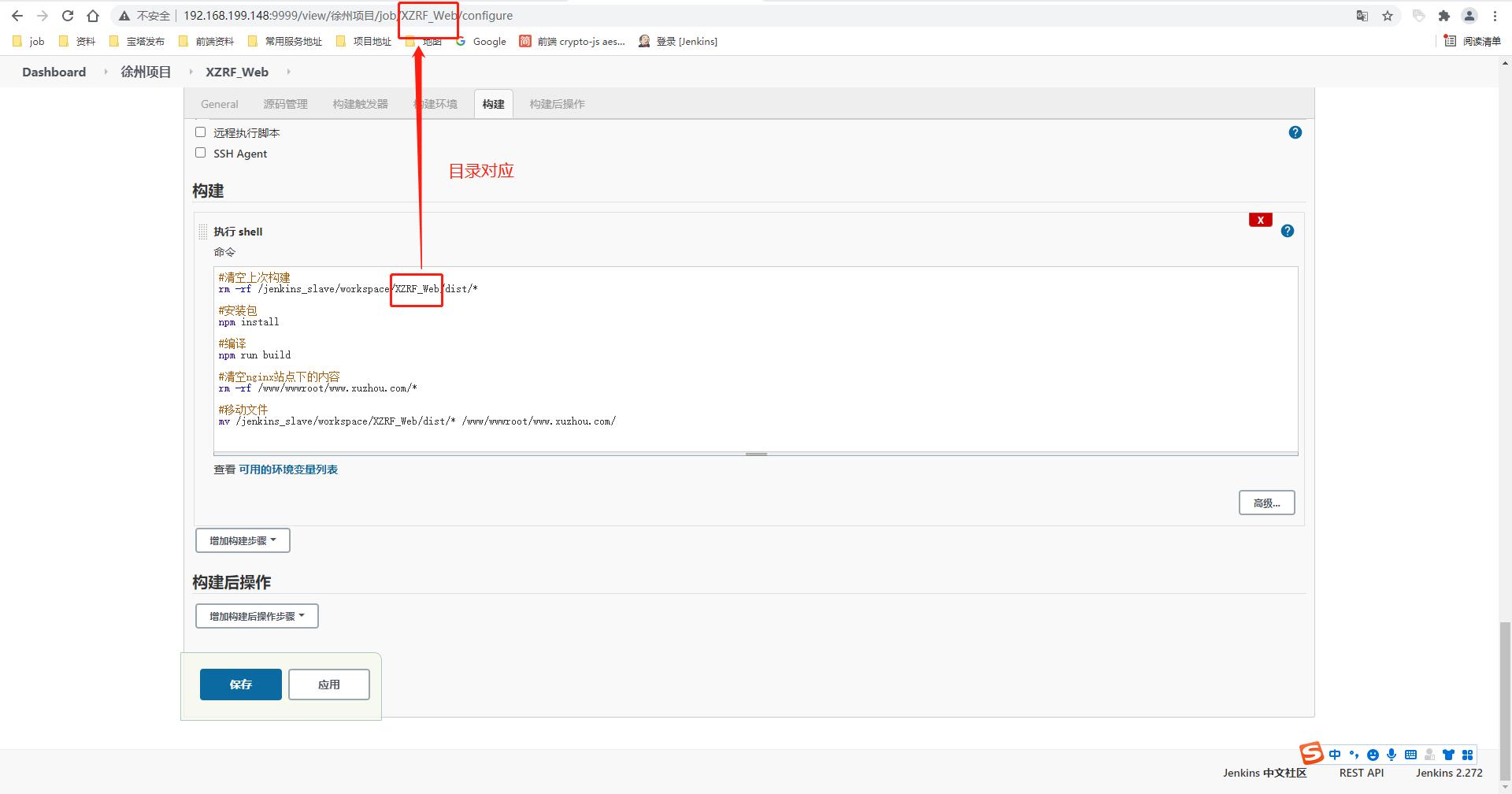Click the skin shirt icon in IME bar

(1448, 755)
